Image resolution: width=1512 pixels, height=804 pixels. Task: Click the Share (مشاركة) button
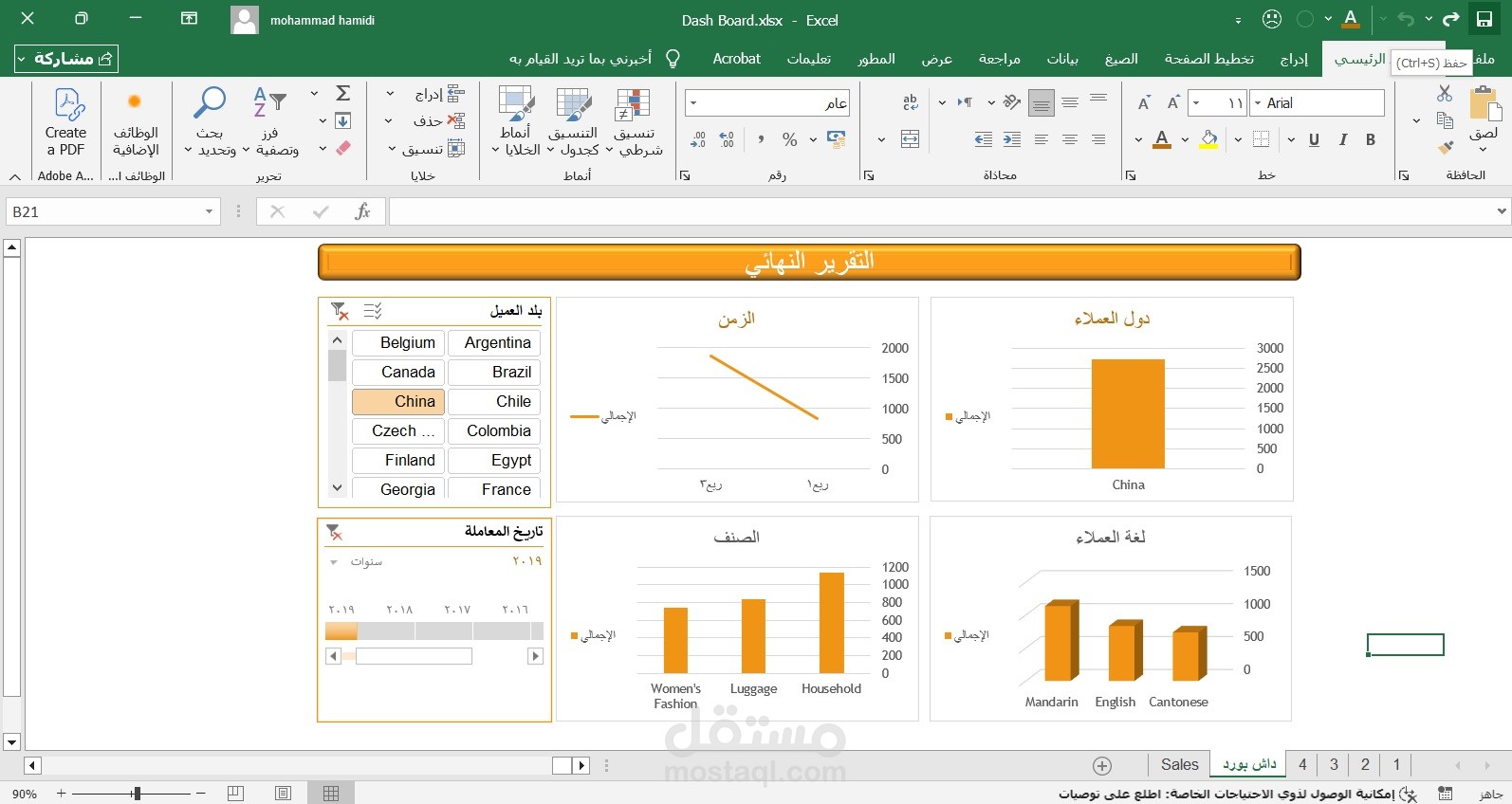[66, 59]
